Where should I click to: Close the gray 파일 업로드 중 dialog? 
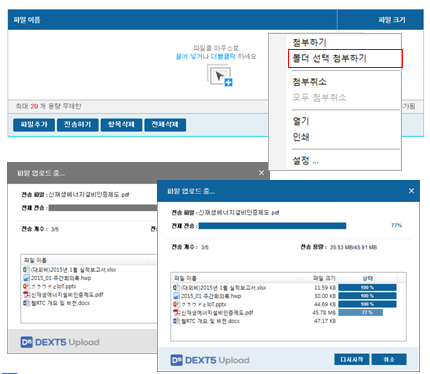tap(261, 173)
